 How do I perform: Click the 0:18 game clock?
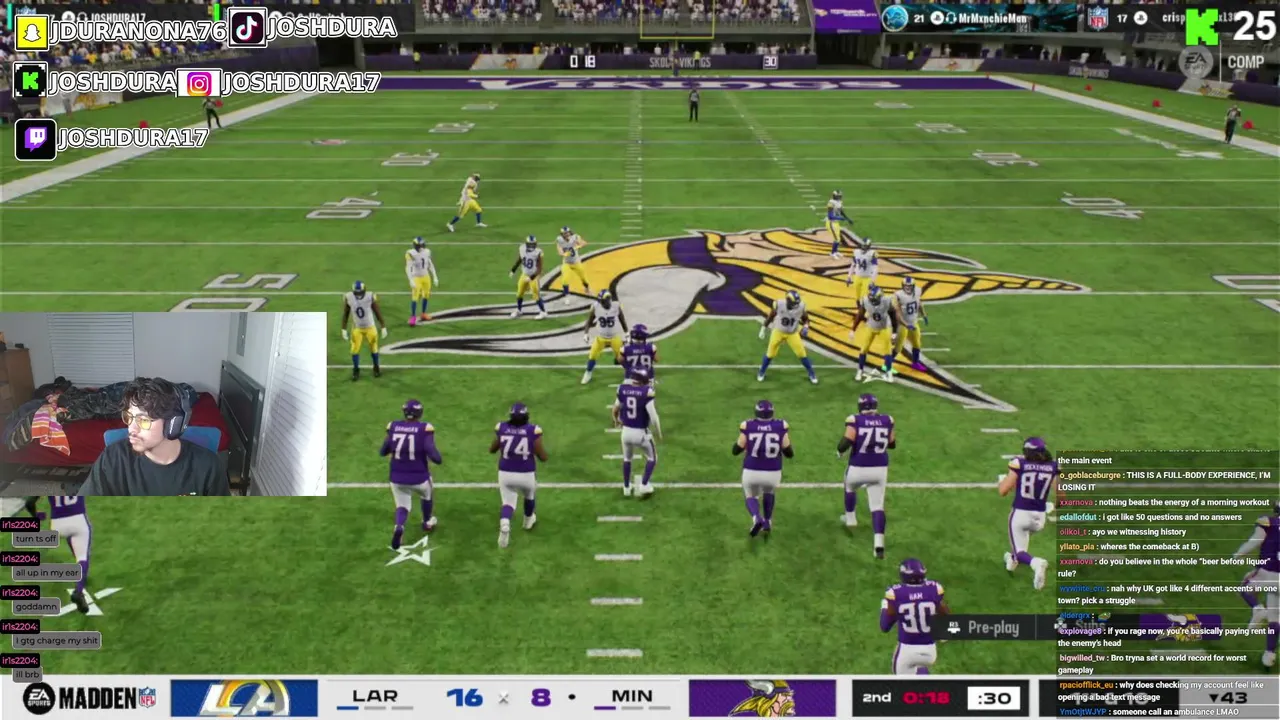pos(925,697)
